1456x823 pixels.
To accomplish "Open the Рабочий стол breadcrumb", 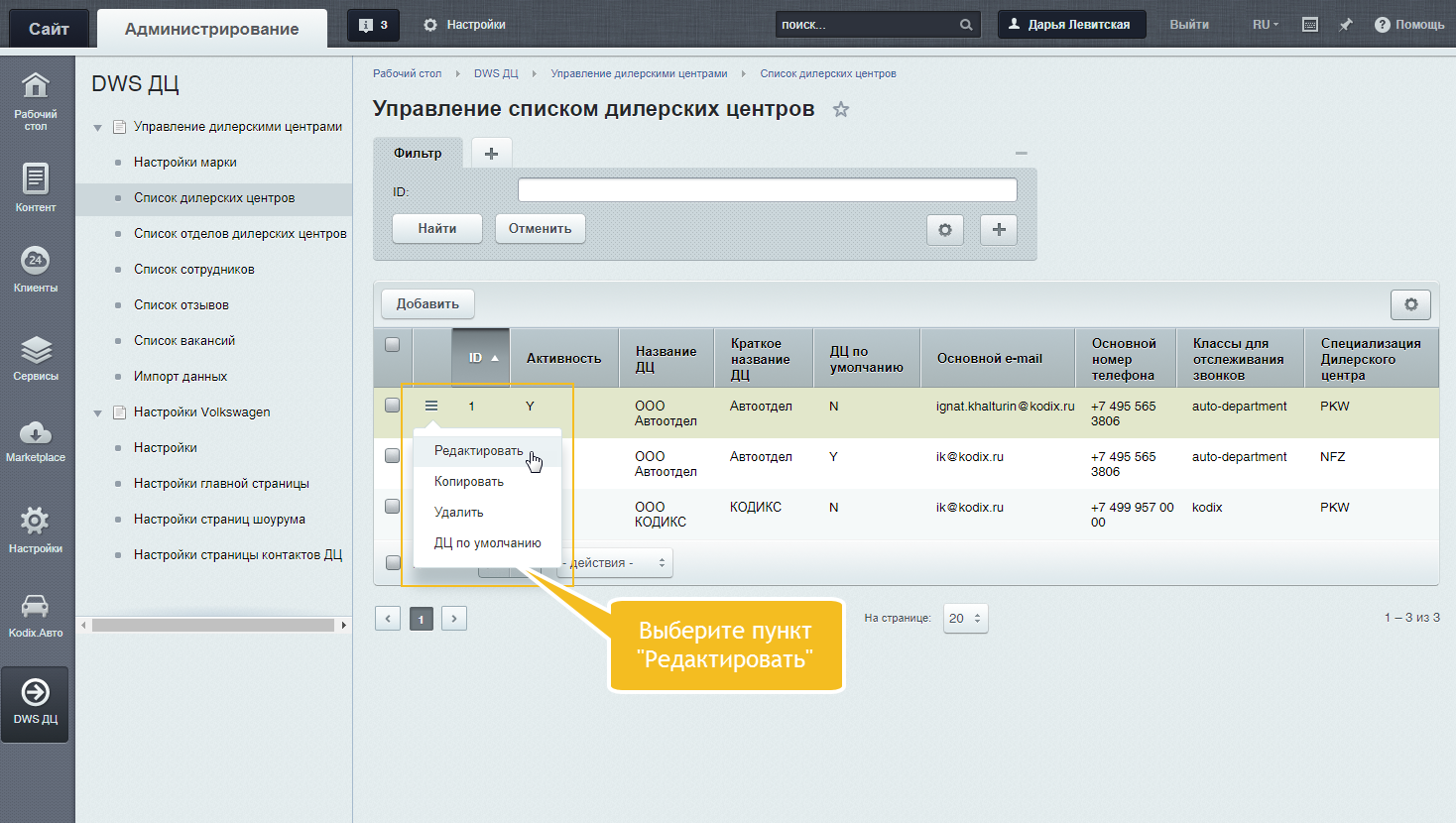I will pyautogui.click(x=407, y=73).
